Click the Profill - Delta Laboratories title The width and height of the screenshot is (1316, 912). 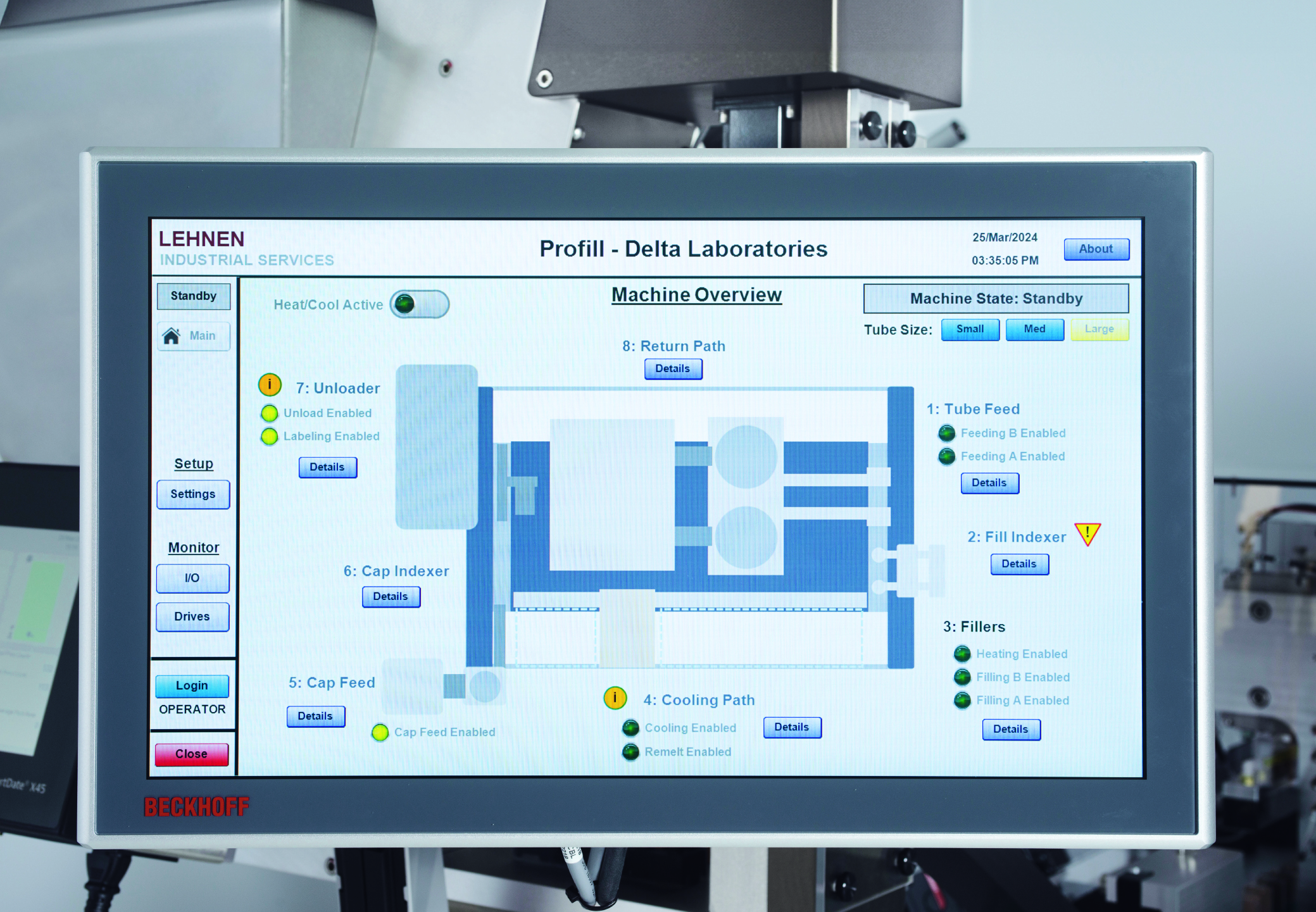pos(683,249)
